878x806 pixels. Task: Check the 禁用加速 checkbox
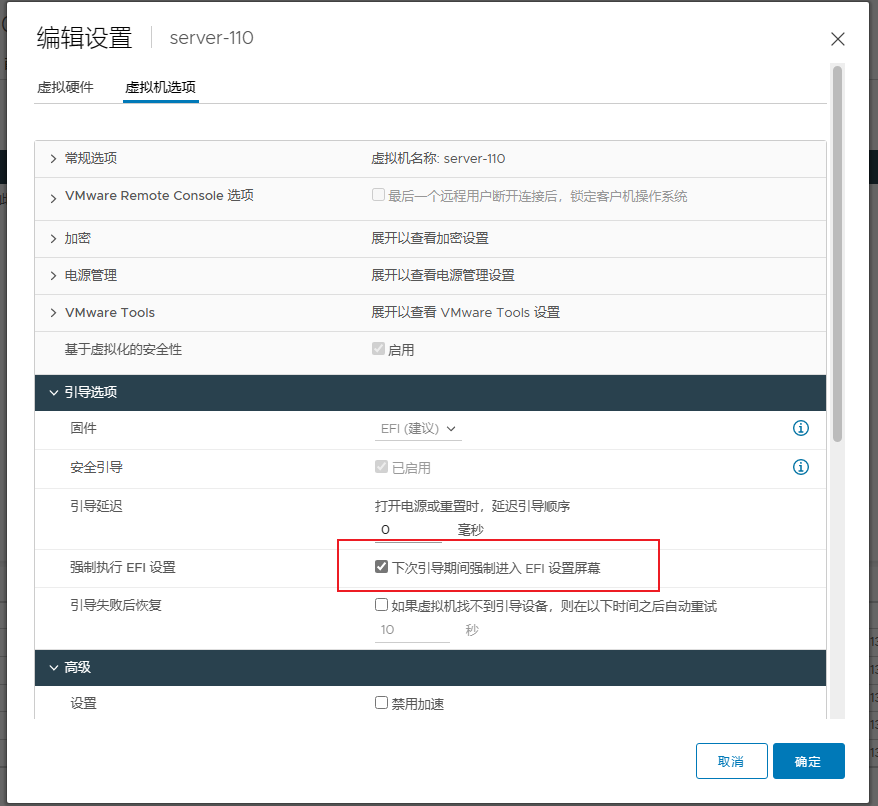(x=381, y=703)
